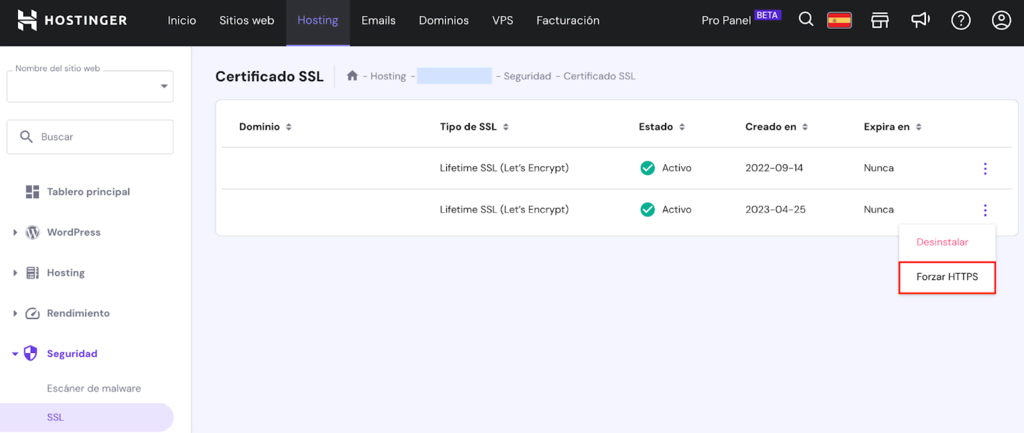Open the help question mark icon
This screenshot has height=433, width=1024.
pos(961,20)
